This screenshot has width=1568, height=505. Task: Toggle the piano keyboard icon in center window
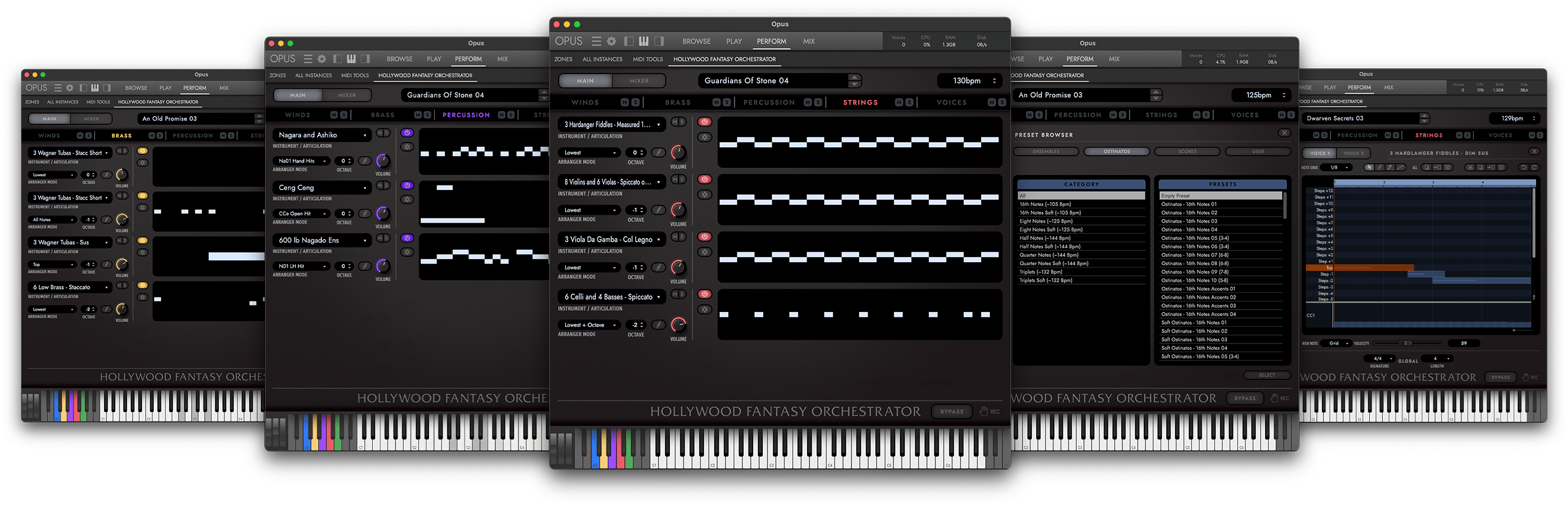pos(644,41)
